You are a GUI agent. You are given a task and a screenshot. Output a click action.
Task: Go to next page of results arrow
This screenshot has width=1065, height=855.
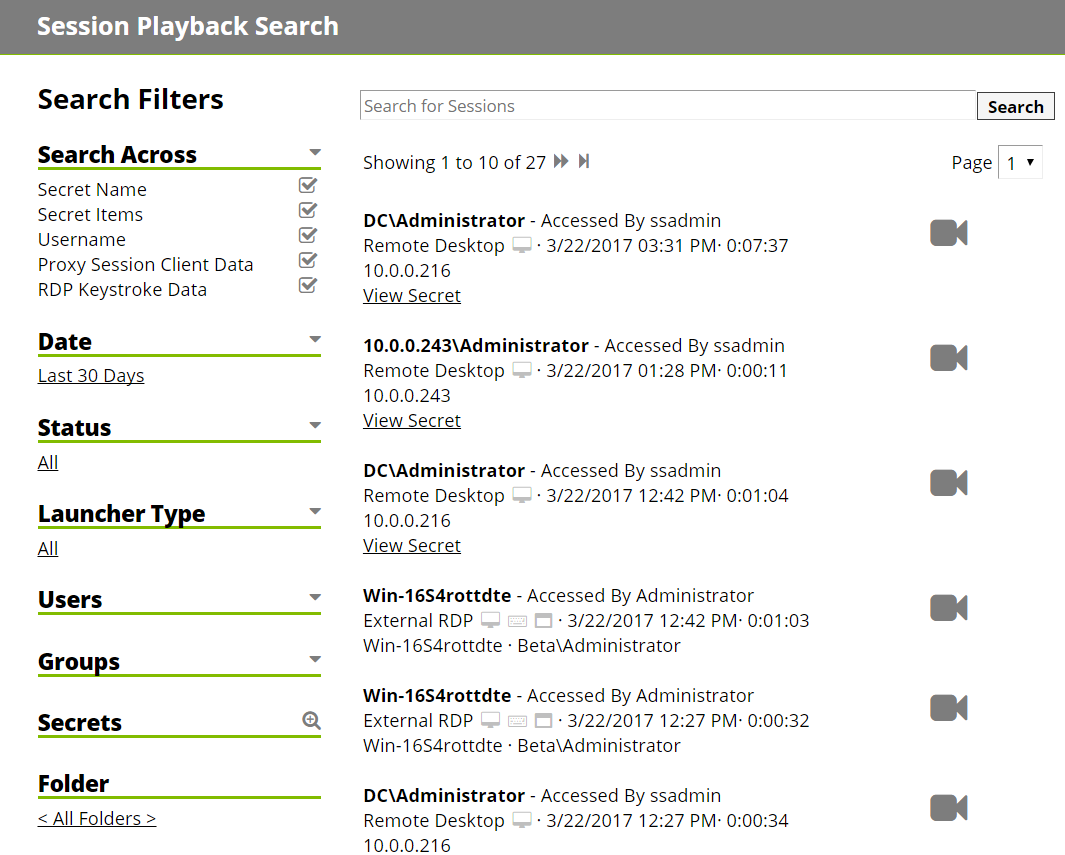coord(561,162)
